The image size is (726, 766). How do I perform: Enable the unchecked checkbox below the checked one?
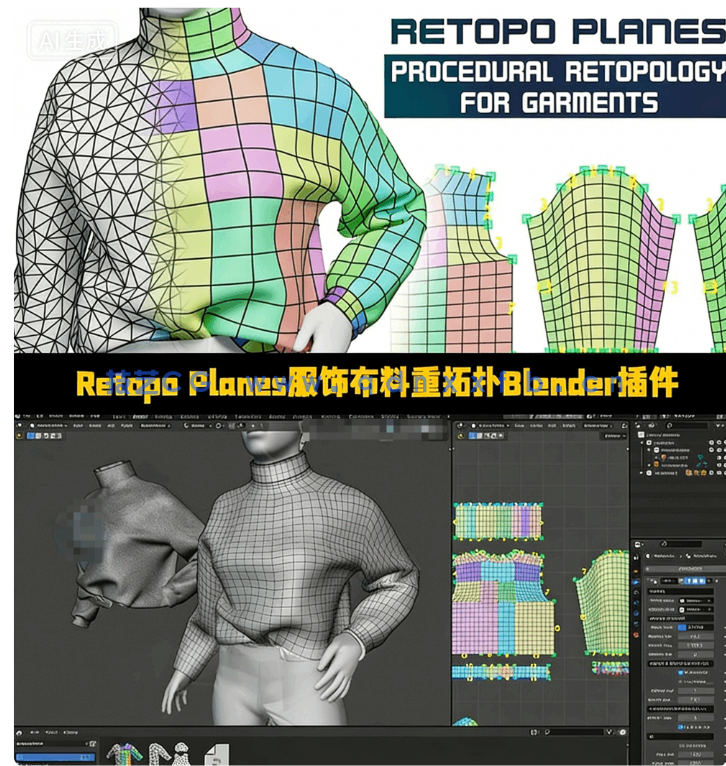tap(680, 681)
